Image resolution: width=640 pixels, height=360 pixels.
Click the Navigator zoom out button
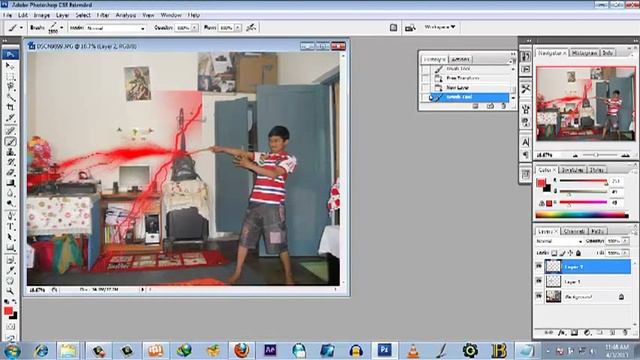pyautogui.click(x=575, y=155)
